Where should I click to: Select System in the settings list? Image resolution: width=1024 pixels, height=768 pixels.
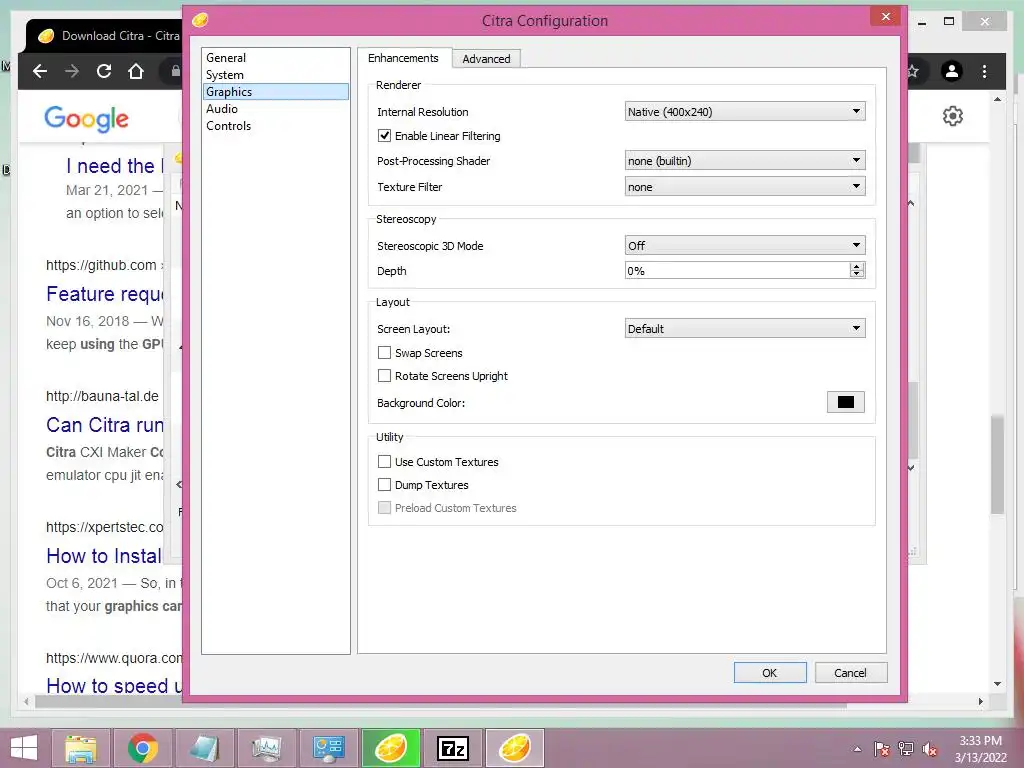[x=276, y=74]
